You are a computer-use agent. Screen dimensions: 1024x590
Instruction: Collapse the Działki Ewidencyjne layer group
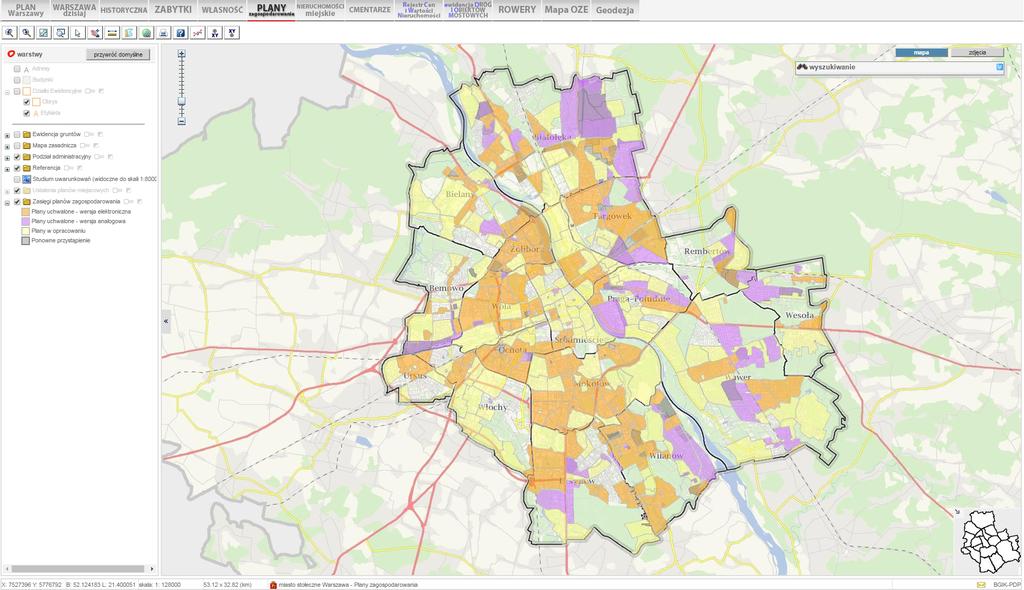click(7, 91)
